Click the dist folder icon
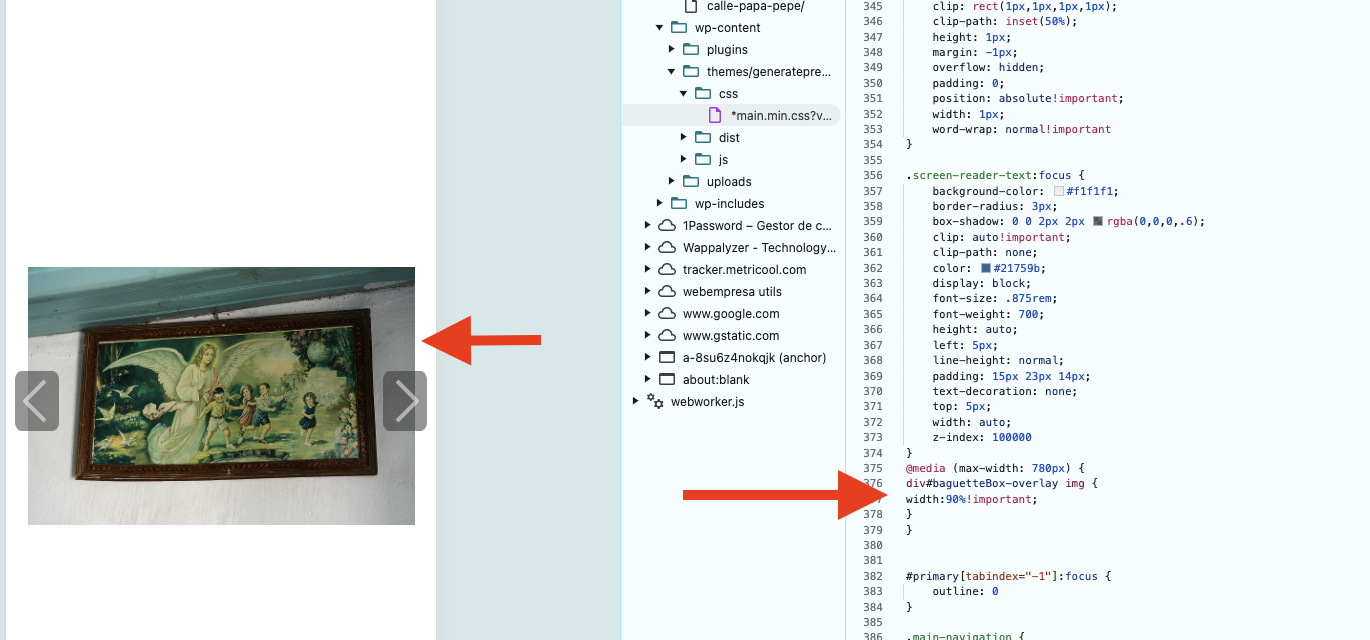This screenshot has width=1370, height=640. pos(703,138)
